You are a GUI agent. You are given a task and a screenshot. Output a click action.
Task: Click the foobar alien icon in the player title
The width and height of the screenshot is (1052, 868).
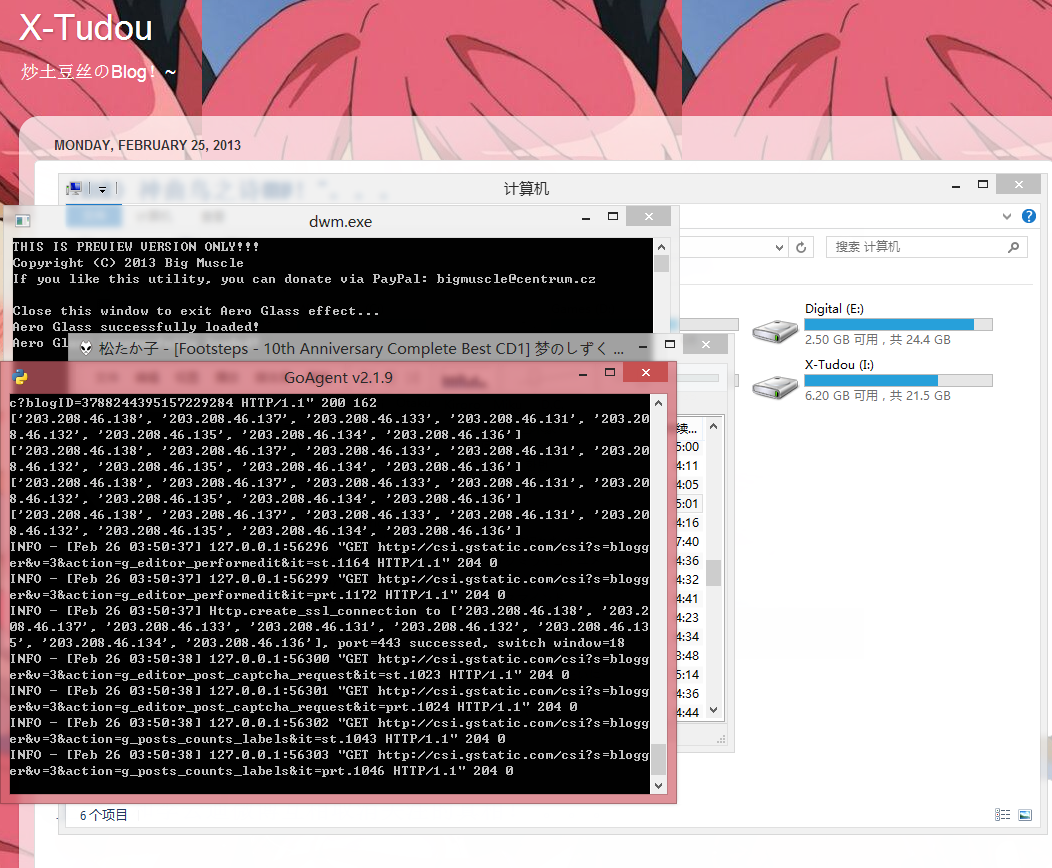pyautogui.click(x=86, y=347)
